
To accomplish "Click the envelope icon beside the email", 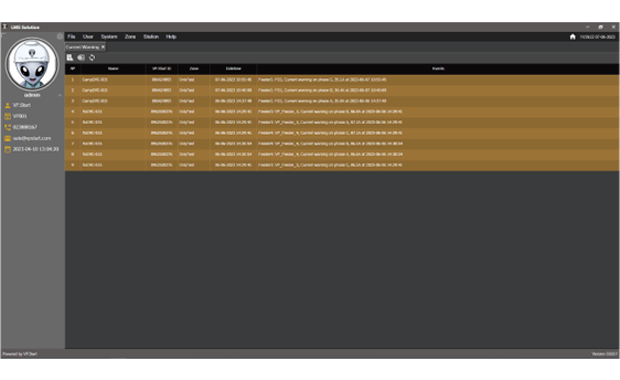I will point(8,138).
